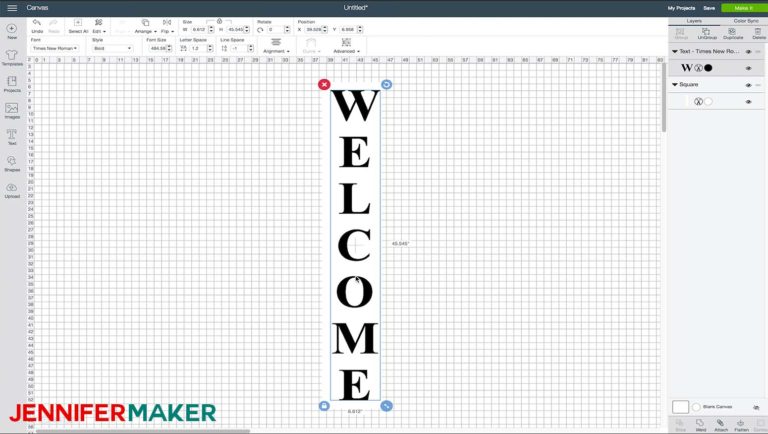Click the Attach tool
The height and width of the screenshot is (434, 768).
[x=720, y=425]
